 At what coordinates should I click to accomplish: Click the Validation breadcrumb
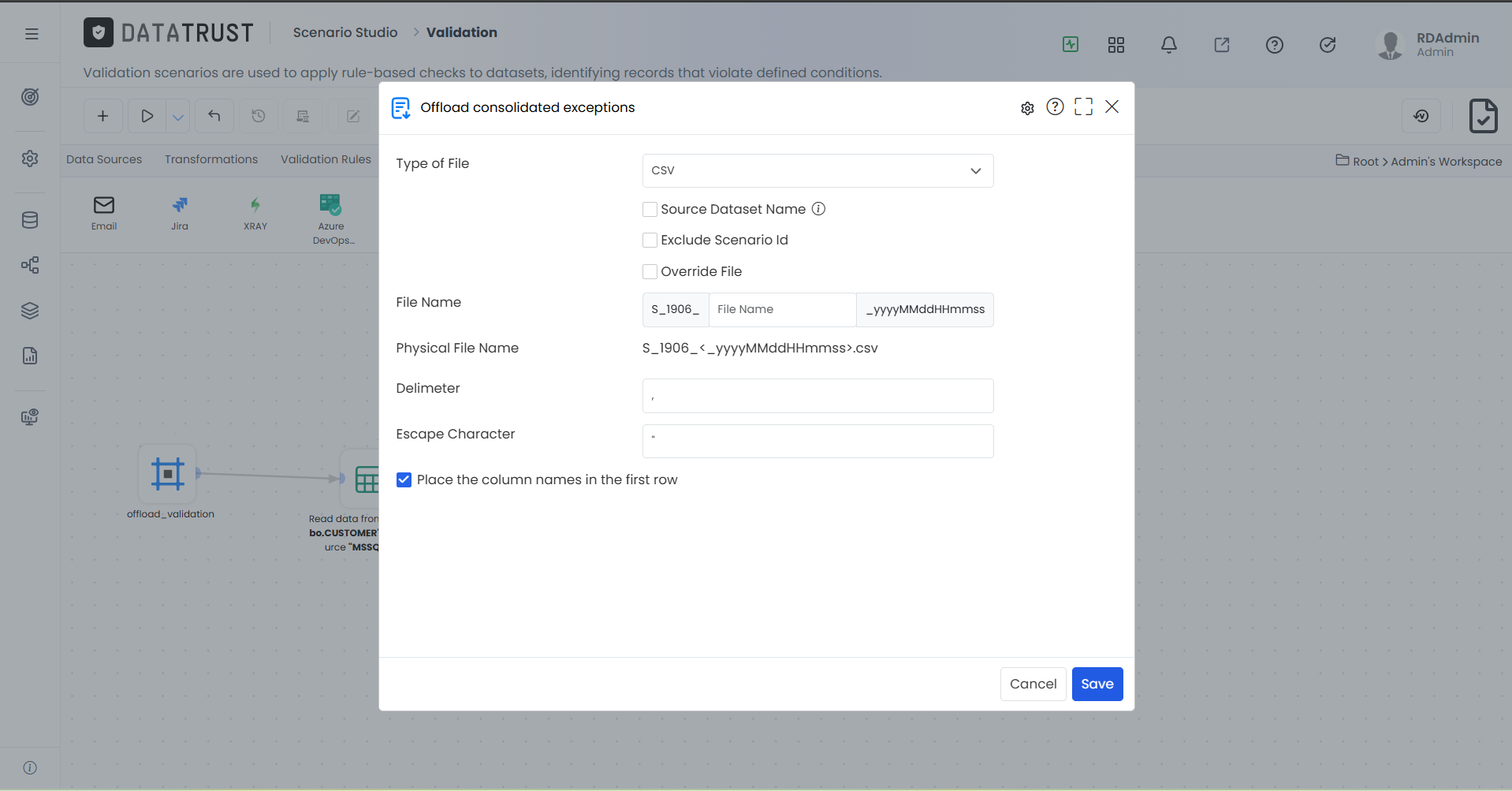coord(462,32)
